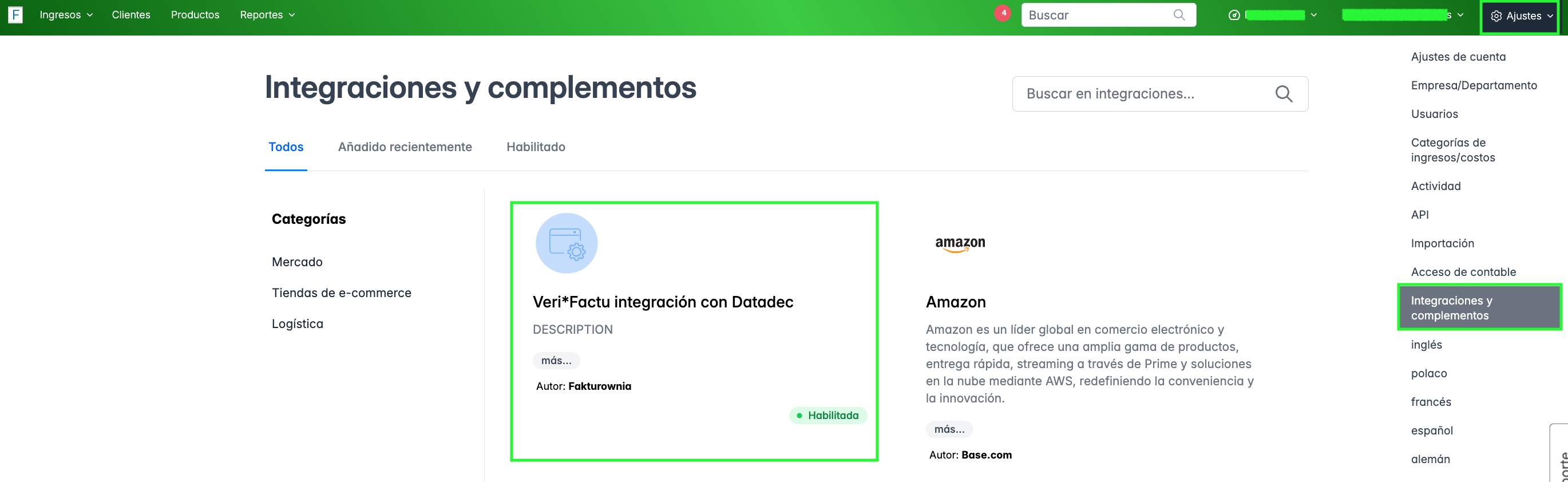1568x482 pixels.
Task: Click Autor: Base.com text
Action: 970,455
